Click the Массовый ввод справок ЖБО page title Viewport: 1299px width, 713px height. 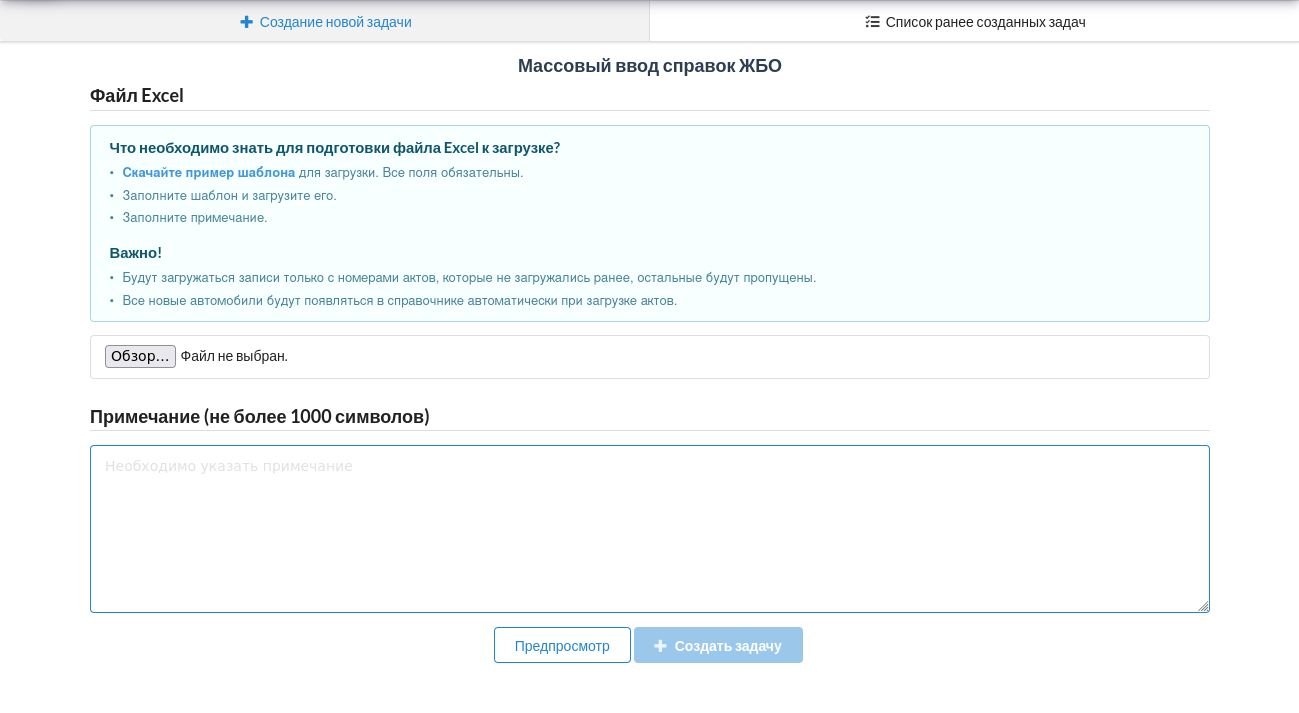[649, 66]
